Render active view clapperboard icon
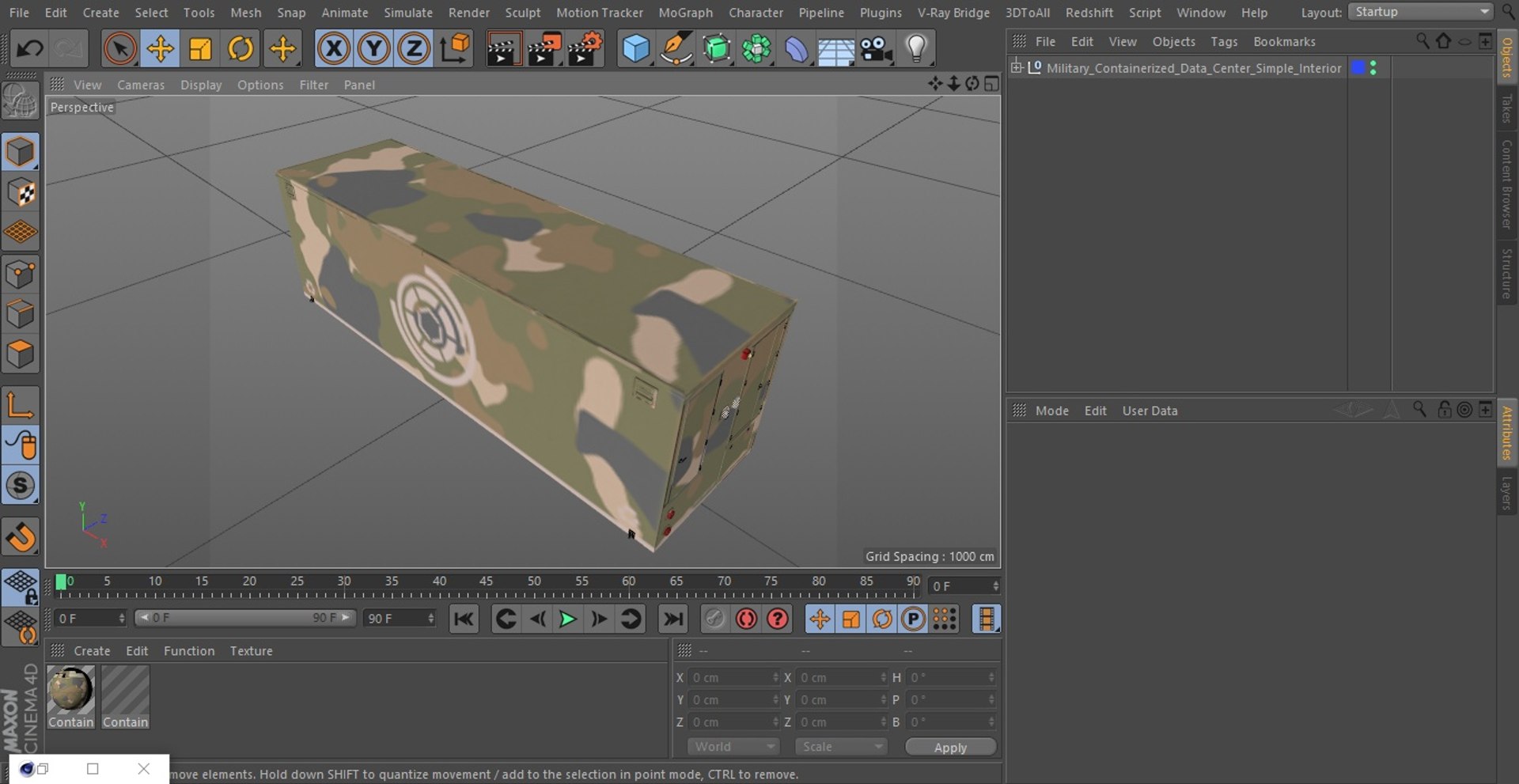This screenshot has width=1519, height=784. click(x=503, y=49)
